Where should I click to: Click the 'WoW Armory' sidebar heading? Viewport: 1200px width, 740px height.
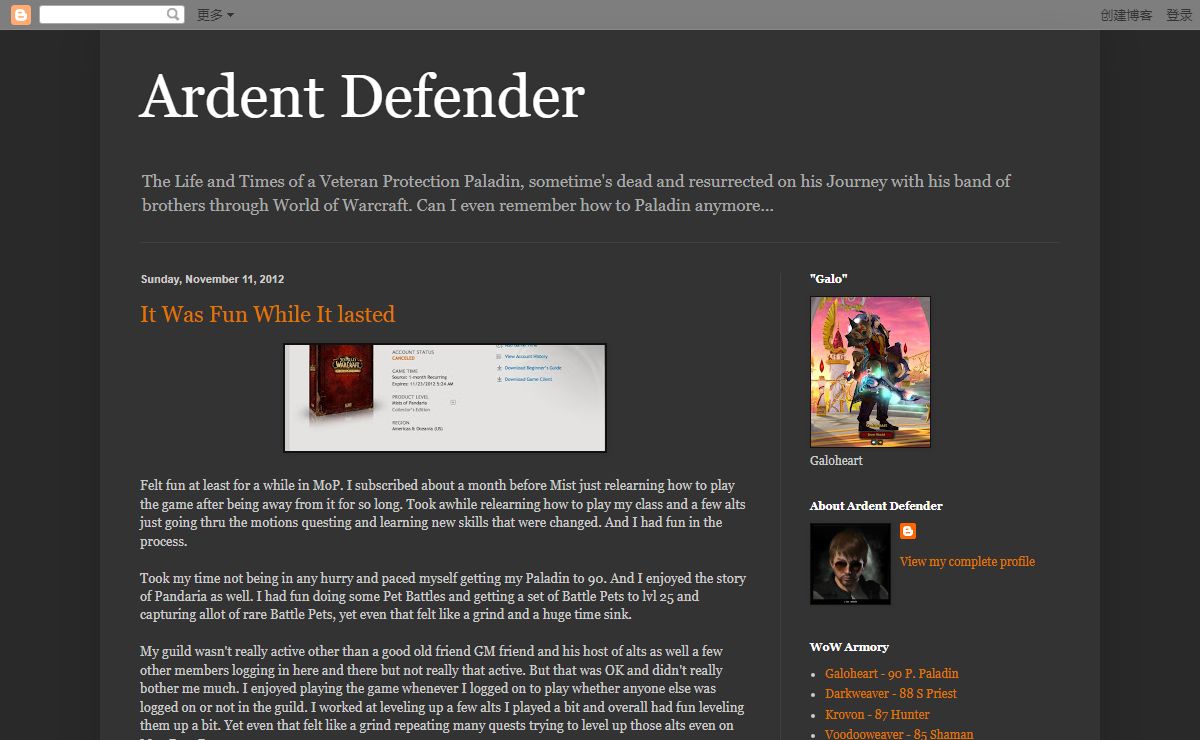coord(849,647)
